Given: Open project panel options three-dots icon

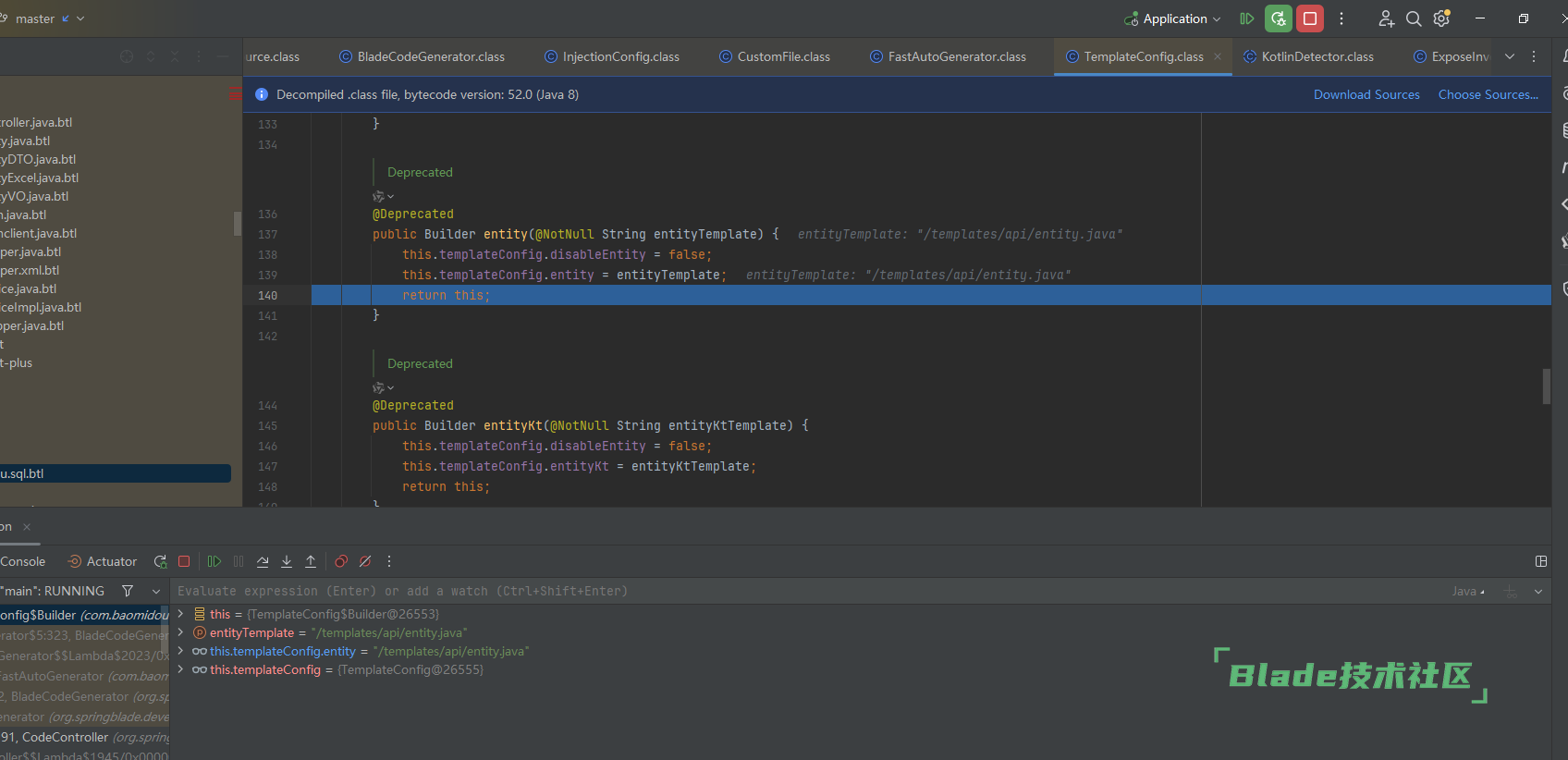Looking at the screenshot, I should coord(199,56).
